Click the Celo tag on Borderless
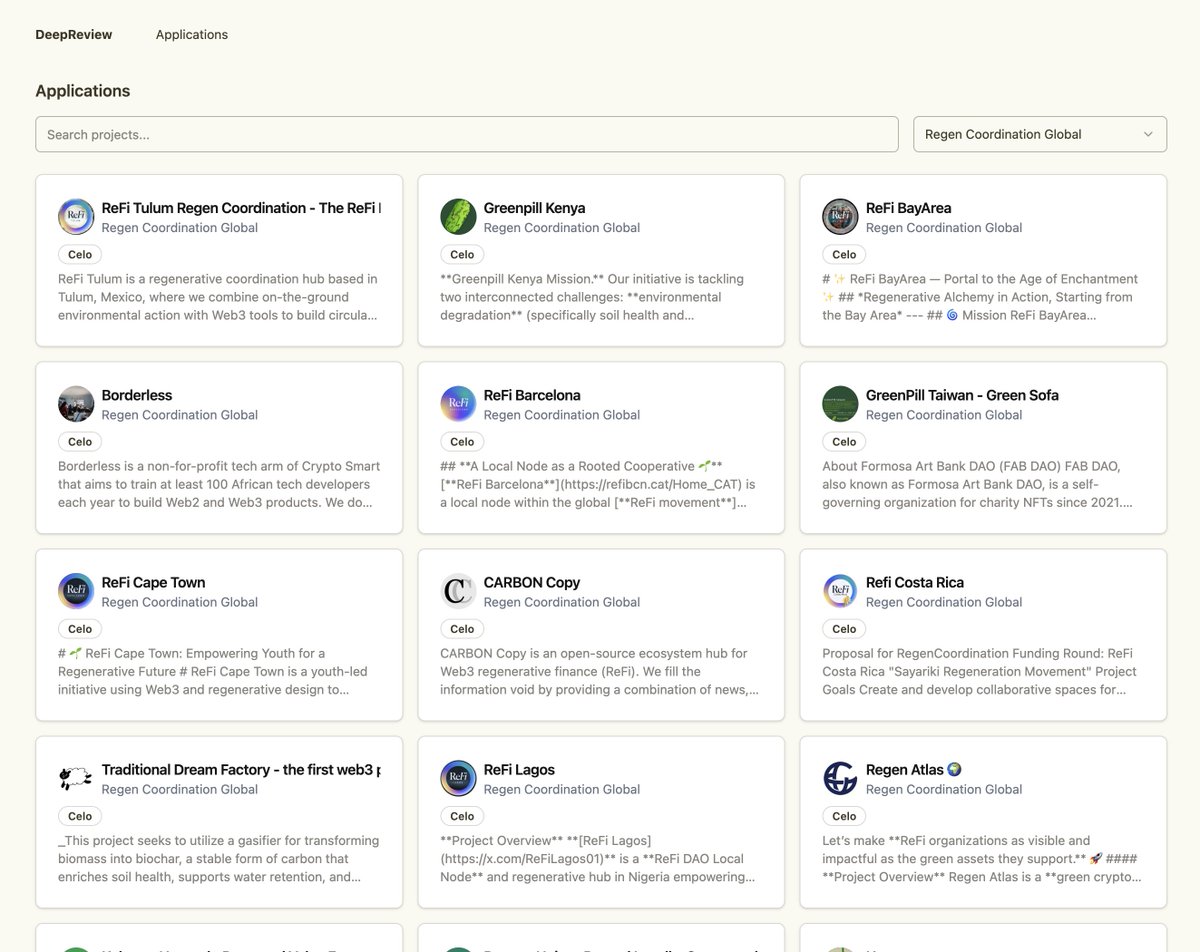The width and height of the screenshot is (1200, 952). coord(80,441)
